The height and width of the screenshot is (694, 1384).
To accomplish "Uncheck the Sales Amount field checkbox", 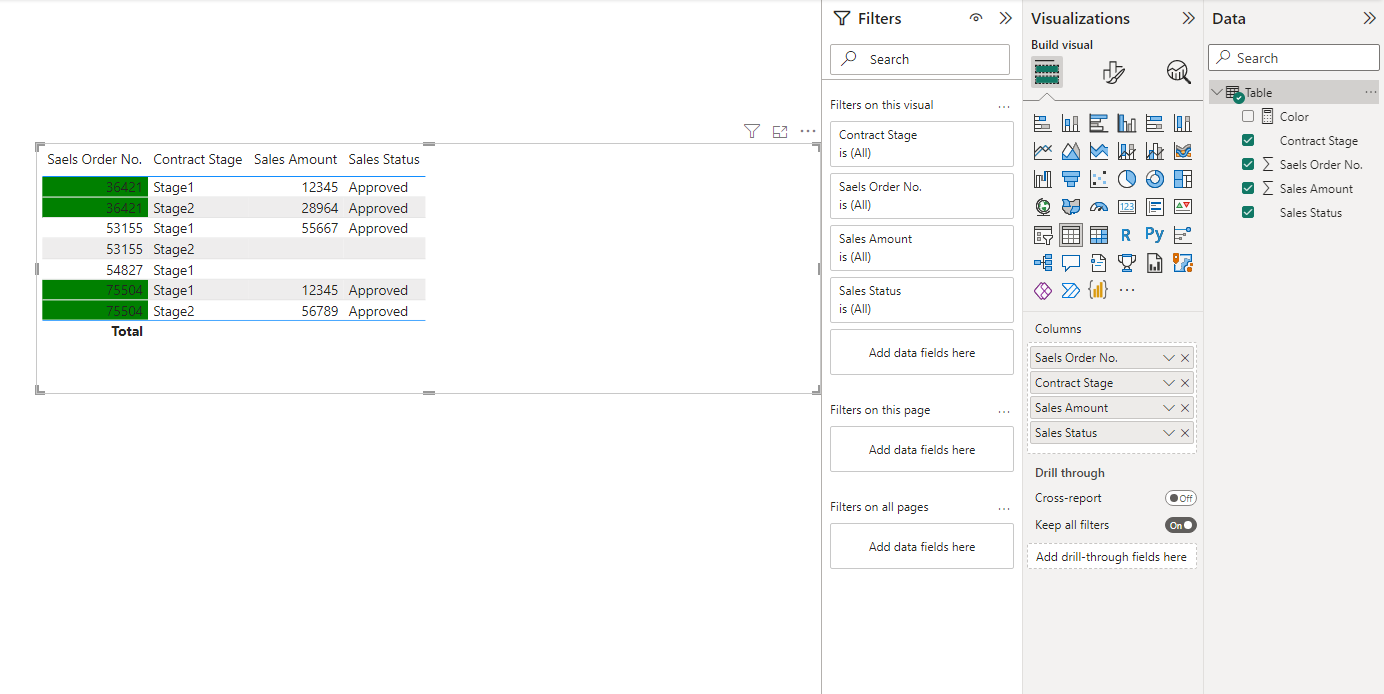I will (1248, 189).
